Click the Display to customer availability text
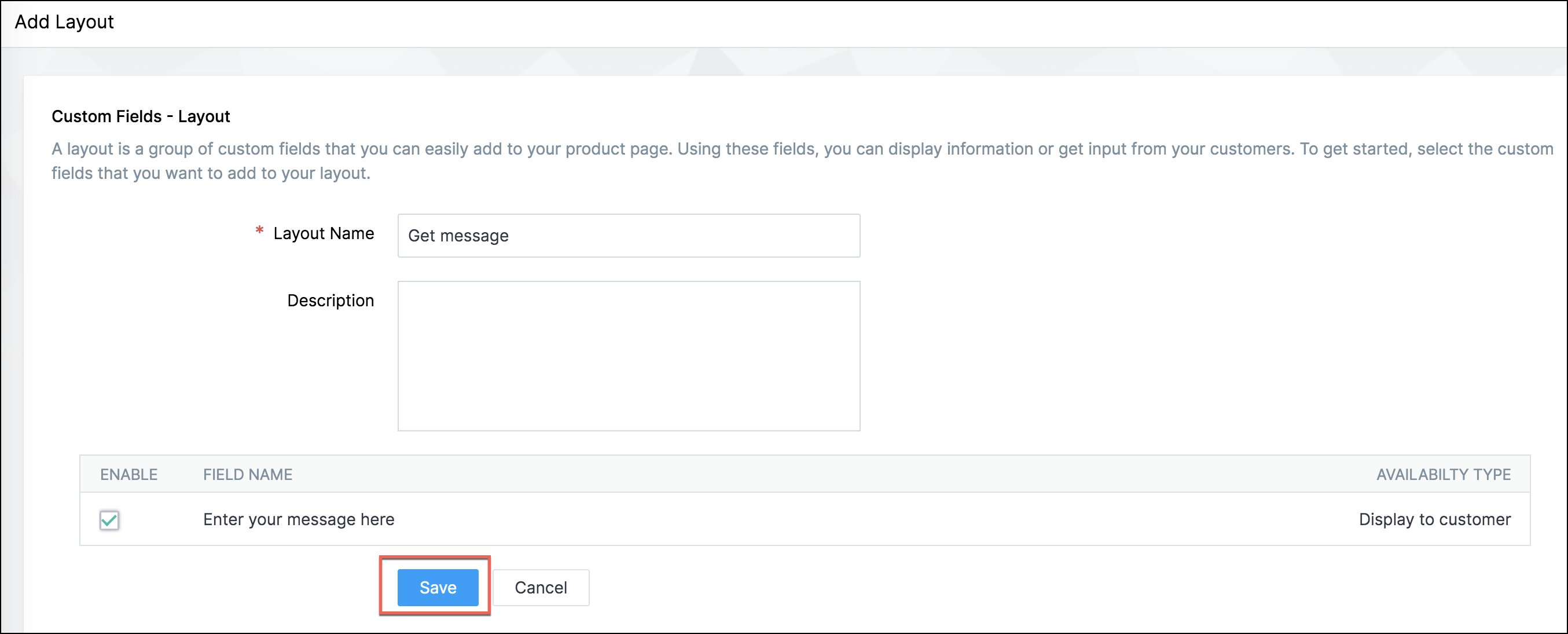The width and height of the screenshot is (1568, 634). tap(1434, 519)
